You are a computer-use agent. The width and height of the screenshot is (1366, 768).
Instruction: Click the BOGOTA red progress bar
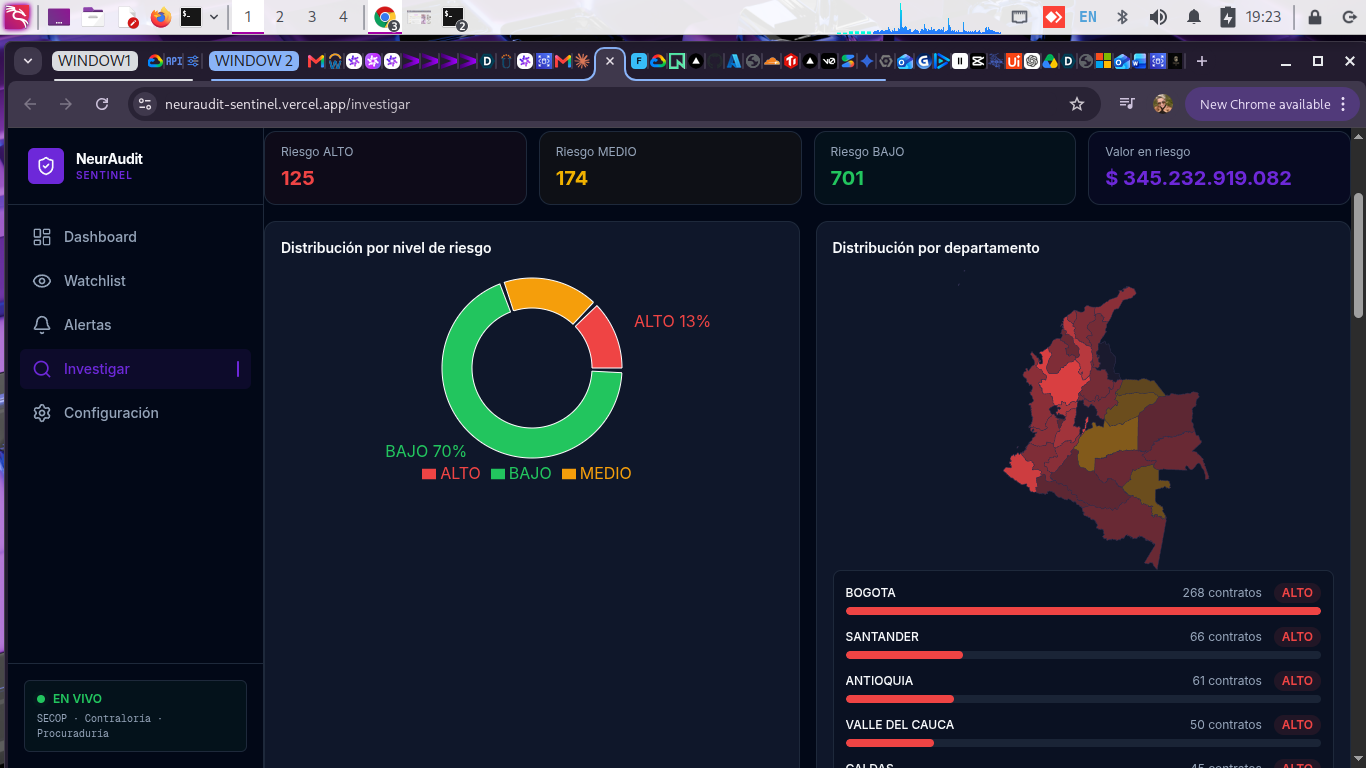coord(1083,611)
